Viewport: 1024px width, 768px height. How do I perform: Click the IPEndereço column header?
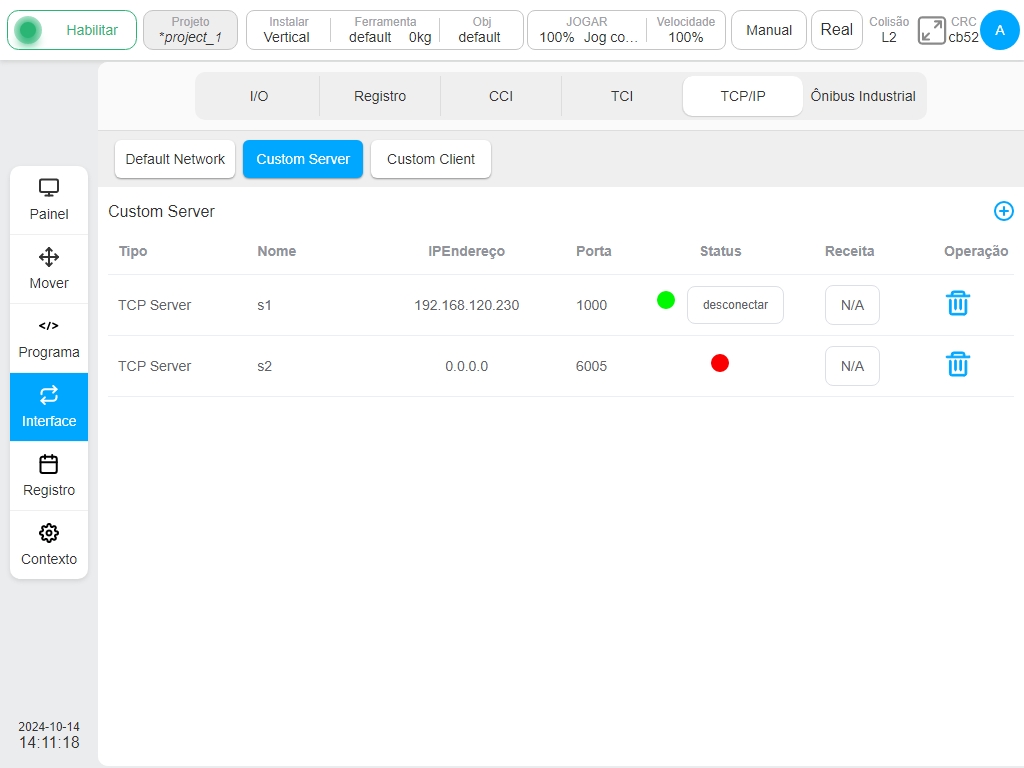(x=466, y=251)
